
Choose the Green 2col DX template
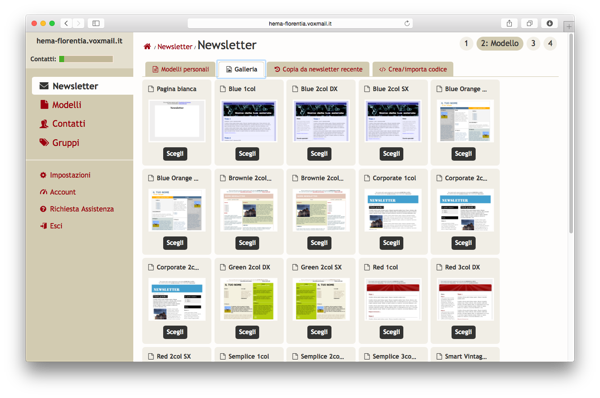[x=247, y=332]
